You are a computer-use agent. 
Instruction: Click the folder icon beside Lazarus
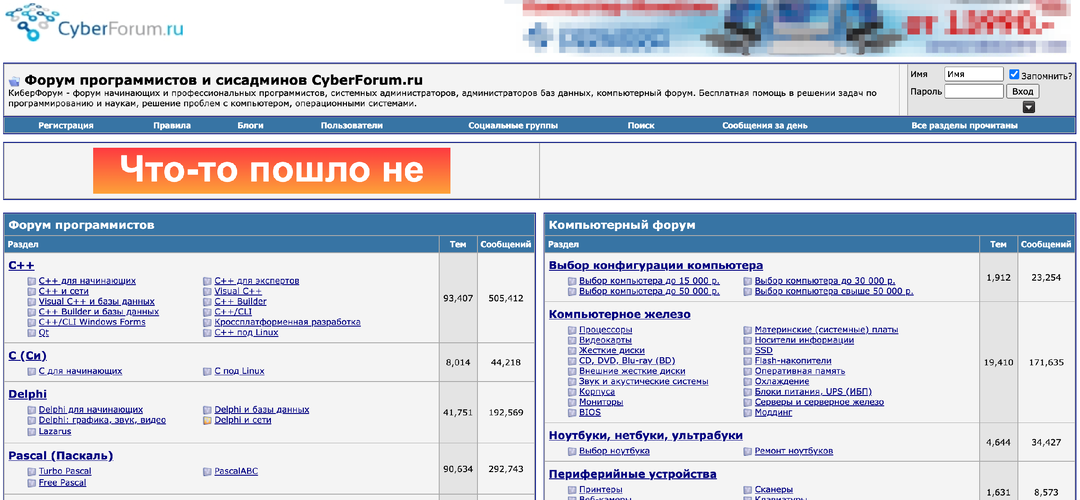click(32, 432)
